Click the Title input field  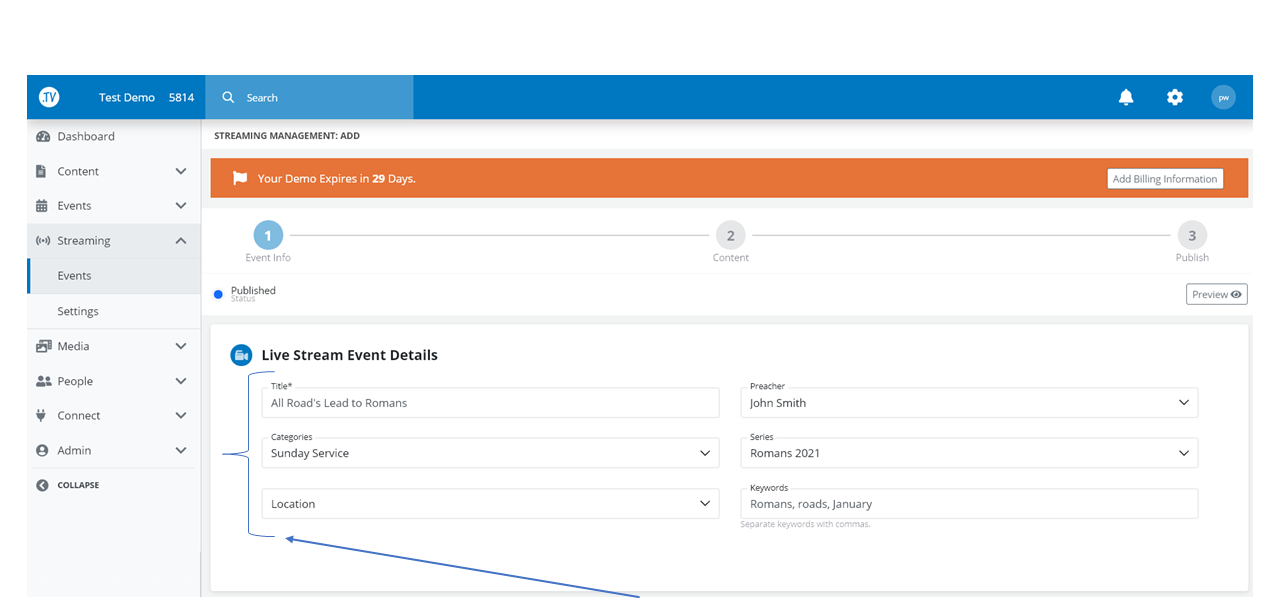pyautogui.click(x=490, y=403)
